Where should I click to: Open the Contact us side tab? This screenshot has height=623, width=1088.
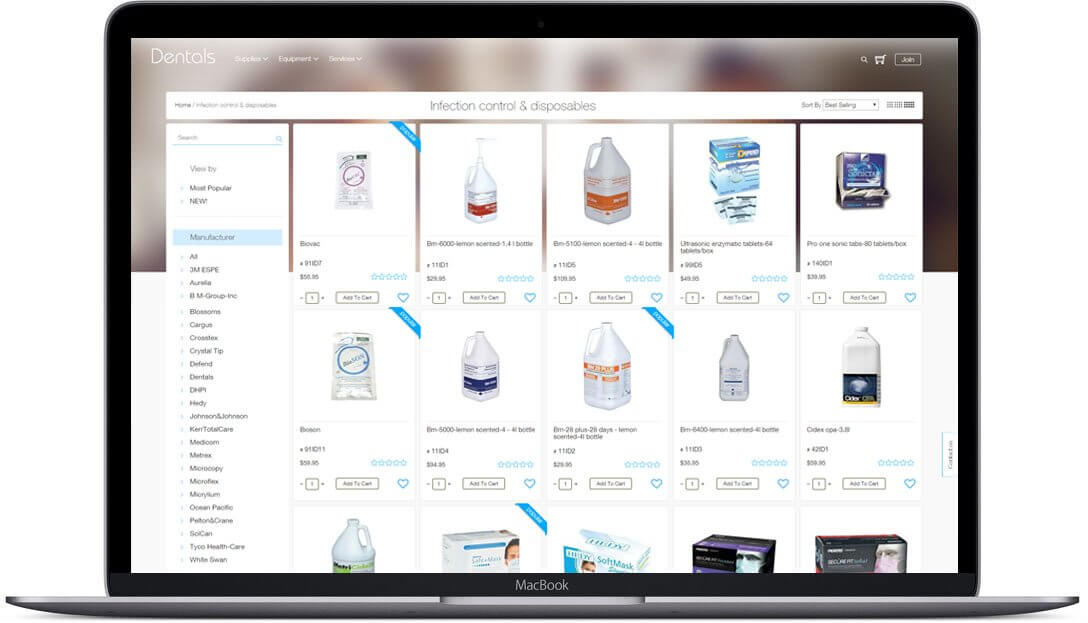click(949, 454)
